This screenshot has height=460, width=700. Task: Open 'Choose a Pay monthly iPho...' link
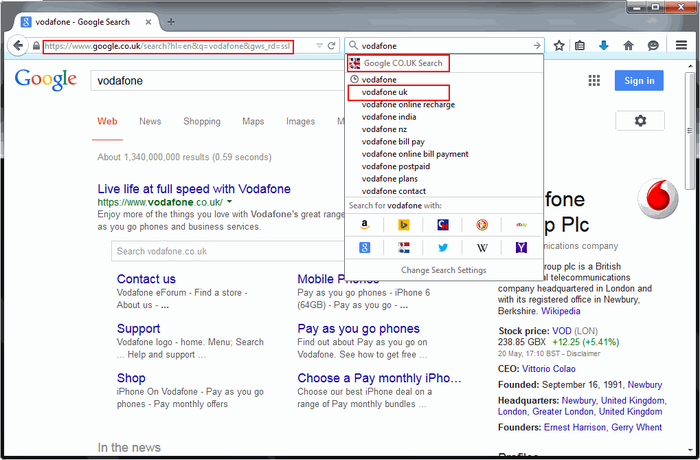click(379, 378)
